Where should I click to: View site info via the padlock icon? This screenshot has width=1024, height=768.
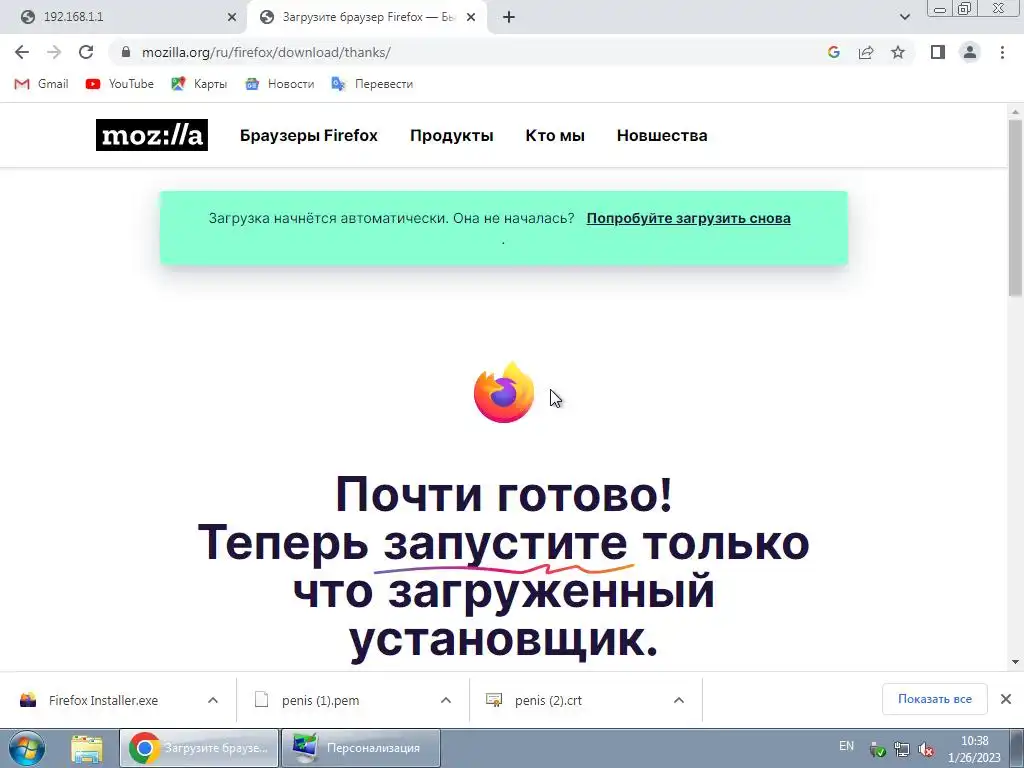(126, 52)
